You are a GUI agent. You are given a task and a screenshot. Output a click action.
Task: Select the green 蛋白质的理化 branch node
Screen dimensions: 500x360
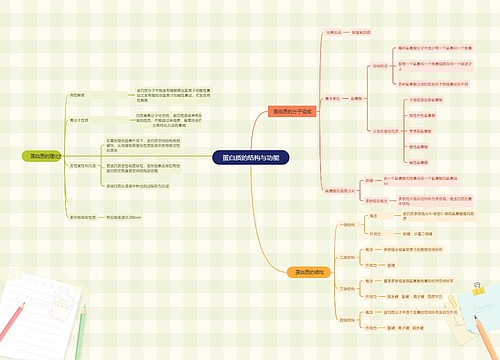[x=42, y=156]
